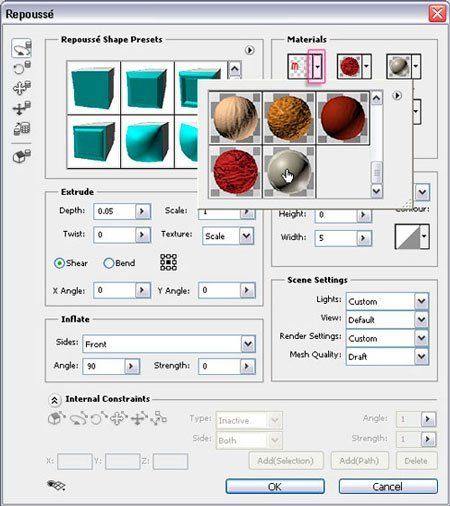Select the scale mesh tool in left toolbar
The height and width of the screenshot is (506, 450).
[x=22, y=128]
